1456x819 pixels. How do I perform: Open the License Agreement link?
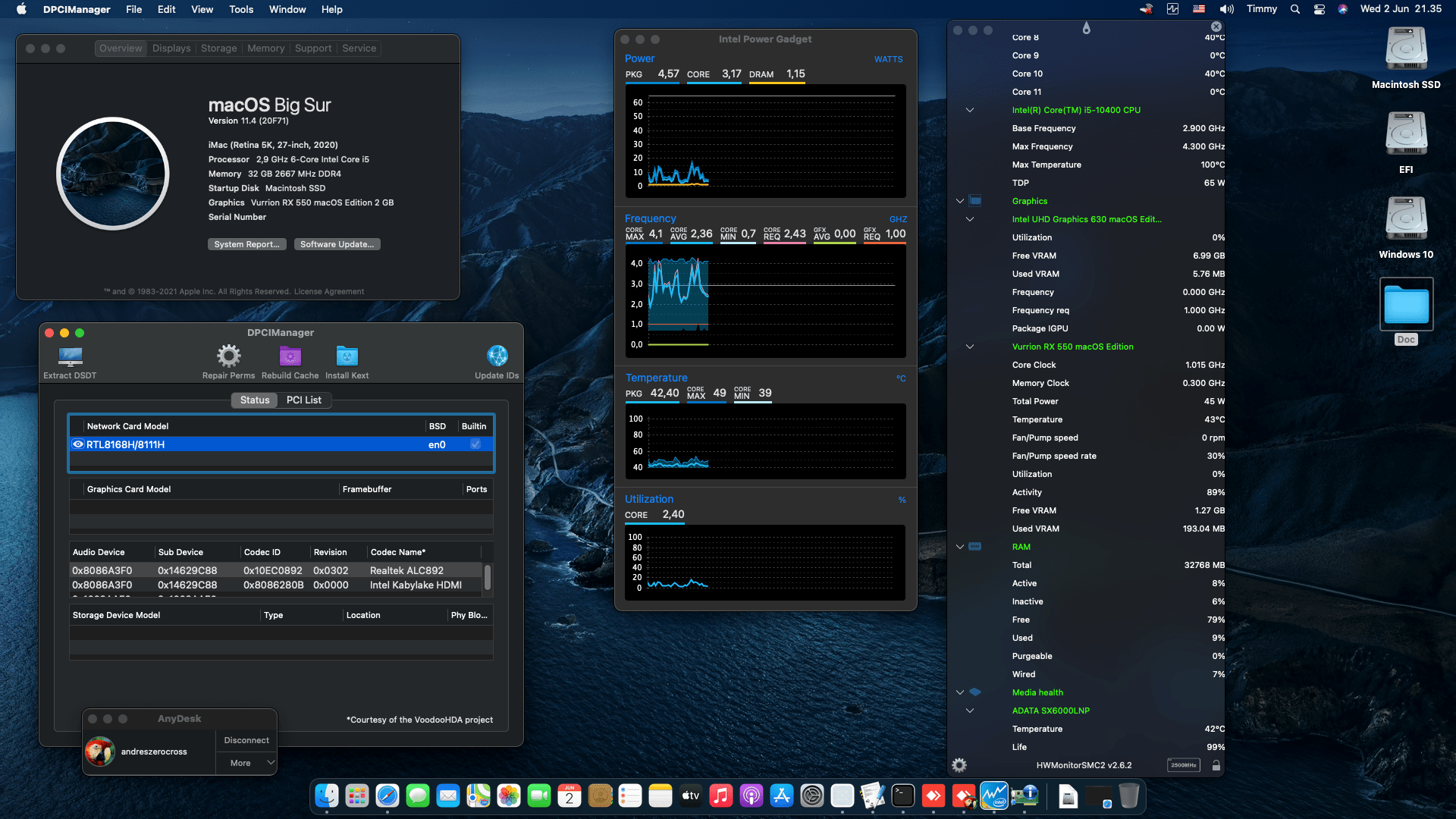pyautogui.click(x=329, y=291)
